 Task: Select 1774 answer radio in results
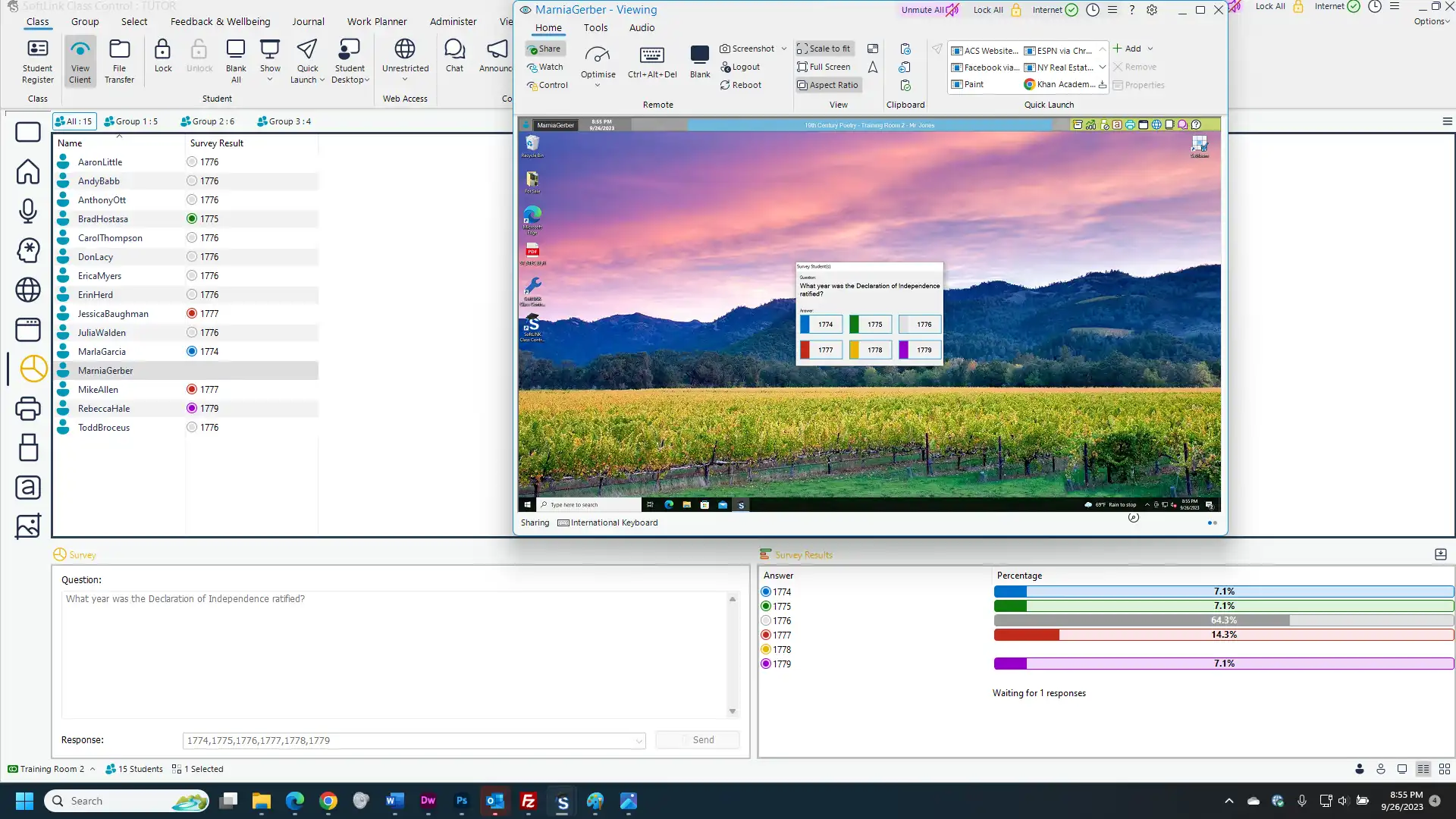click(766, 591)
